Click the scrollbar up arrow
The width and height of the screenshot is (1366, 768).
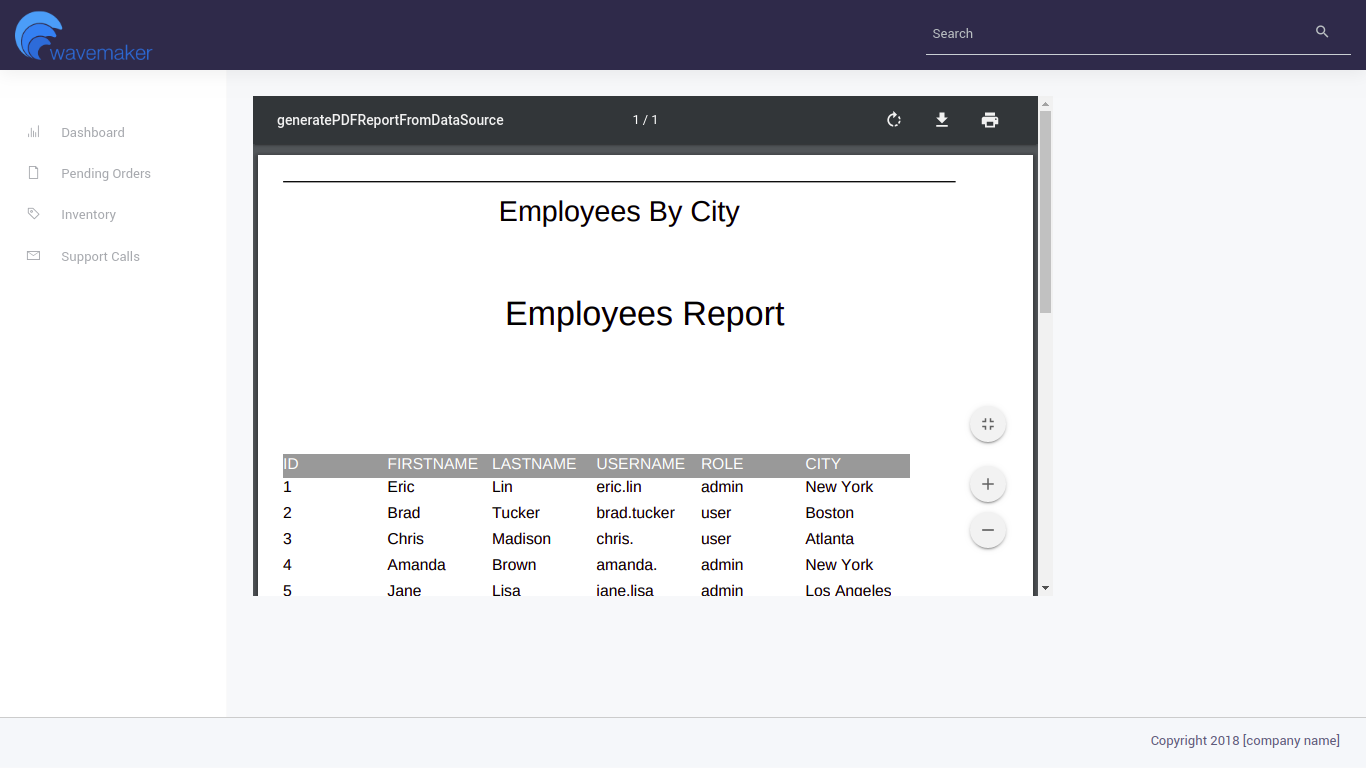(1046, 104)
